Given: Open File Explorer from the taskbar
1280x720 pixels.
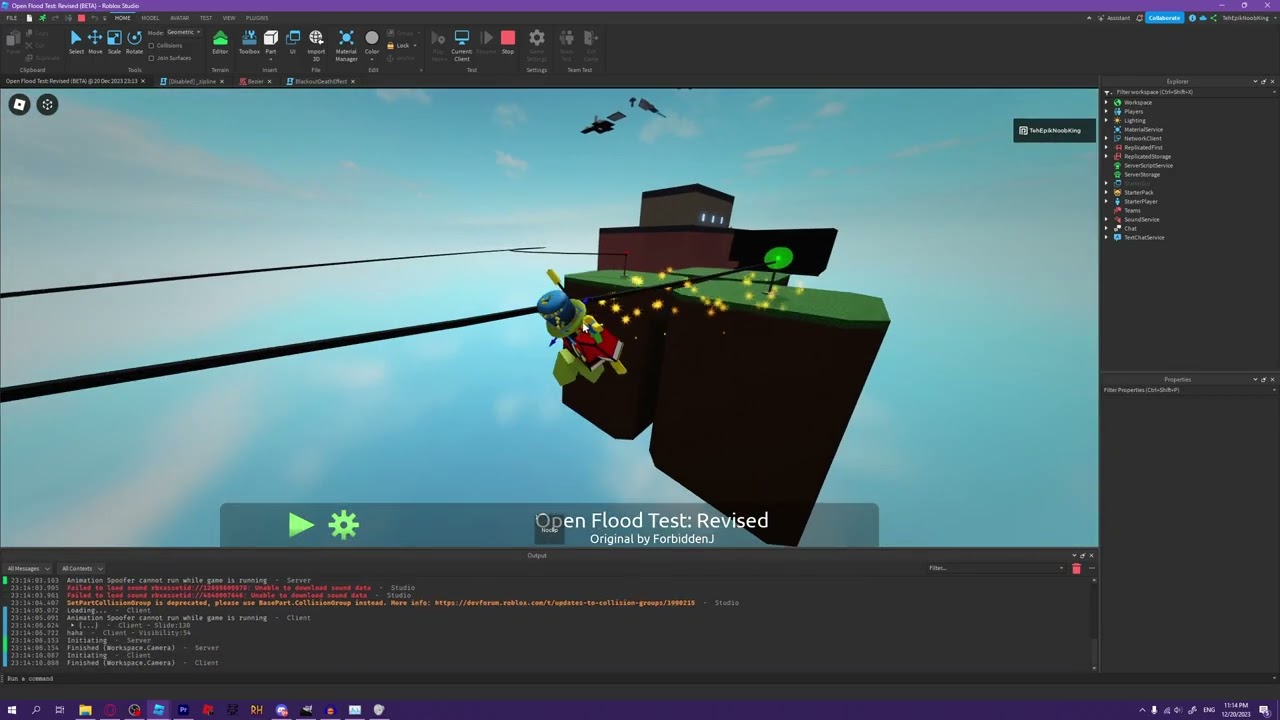Looking at the screenshot, I should [85, 710].
